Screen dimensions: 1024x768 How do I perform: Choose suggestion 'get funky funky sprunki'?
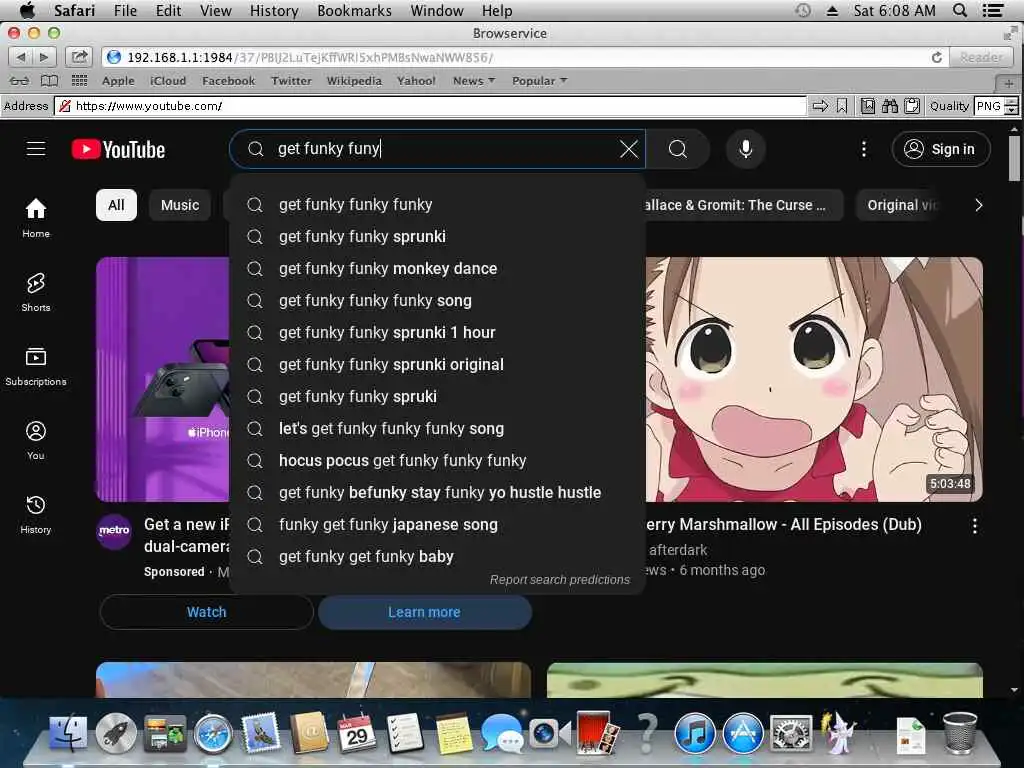pos(437,236)
